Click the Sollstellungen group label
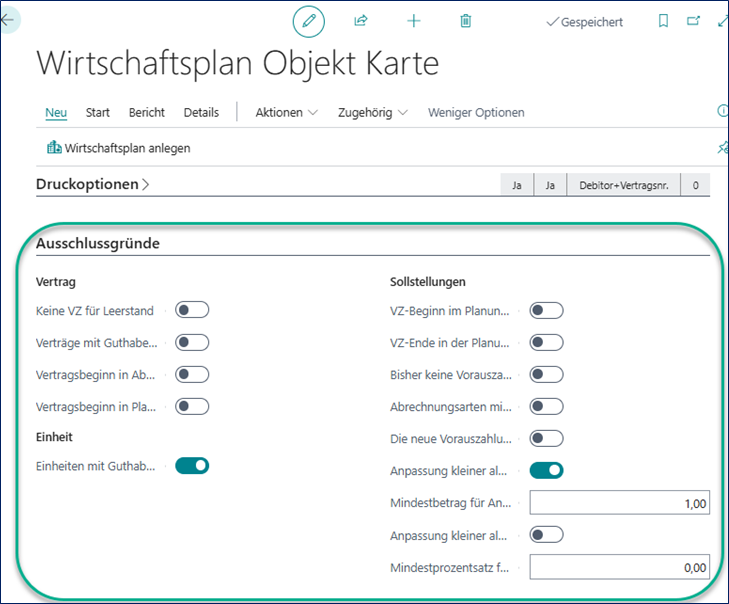The height and width of the screenshot is (604, 729). 427,282
